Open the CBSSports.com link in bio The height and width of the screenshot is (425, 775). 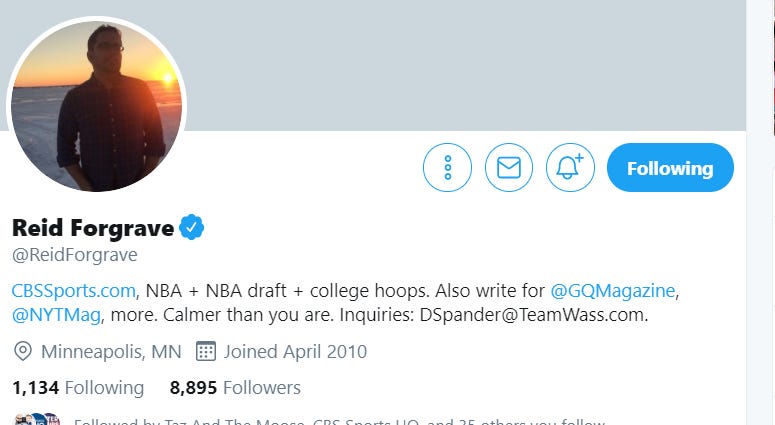click(x=74, y=291)
